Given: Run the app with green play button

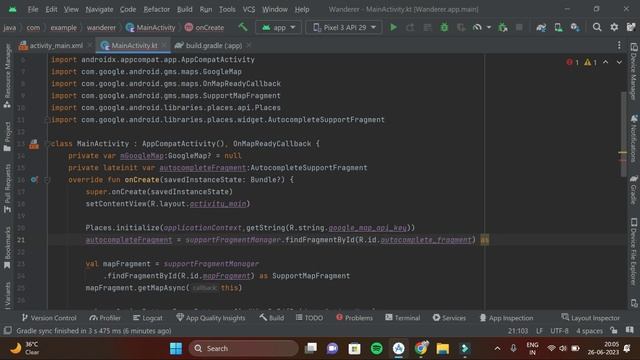Looking at the screenshot, I should coord(393,27).
